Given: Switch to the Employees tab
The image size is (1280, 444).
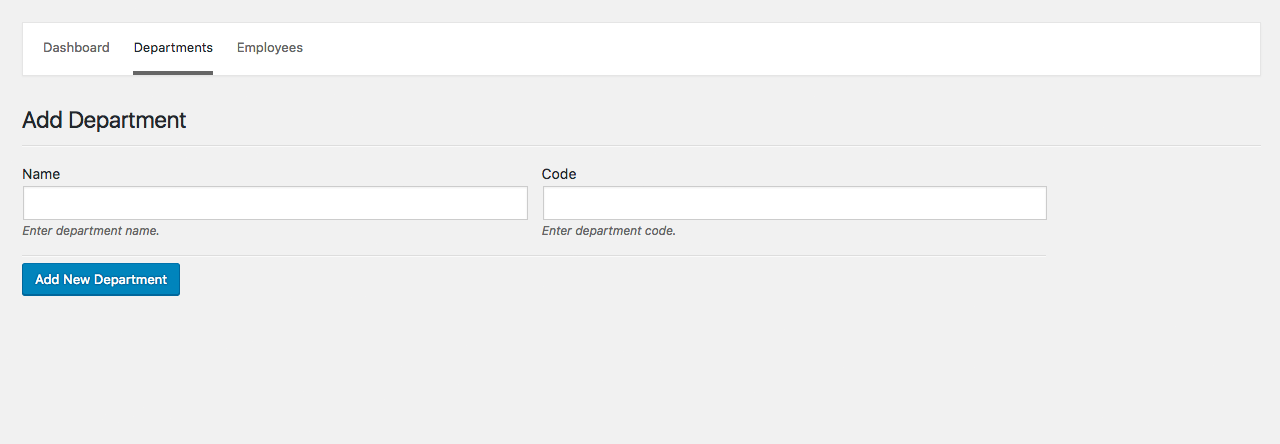Looking at the screenshot, I should coord(270,48).
